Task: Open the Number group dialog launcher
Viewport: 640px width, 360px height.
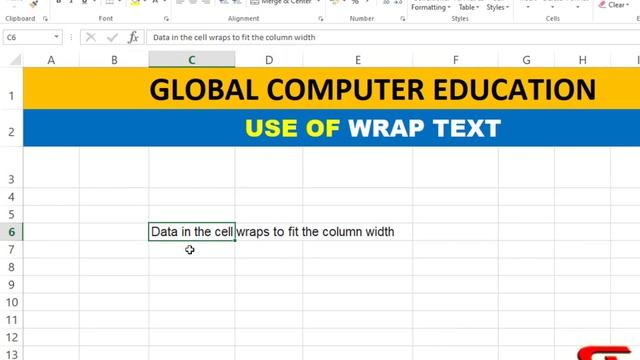Action: point(402,19)
